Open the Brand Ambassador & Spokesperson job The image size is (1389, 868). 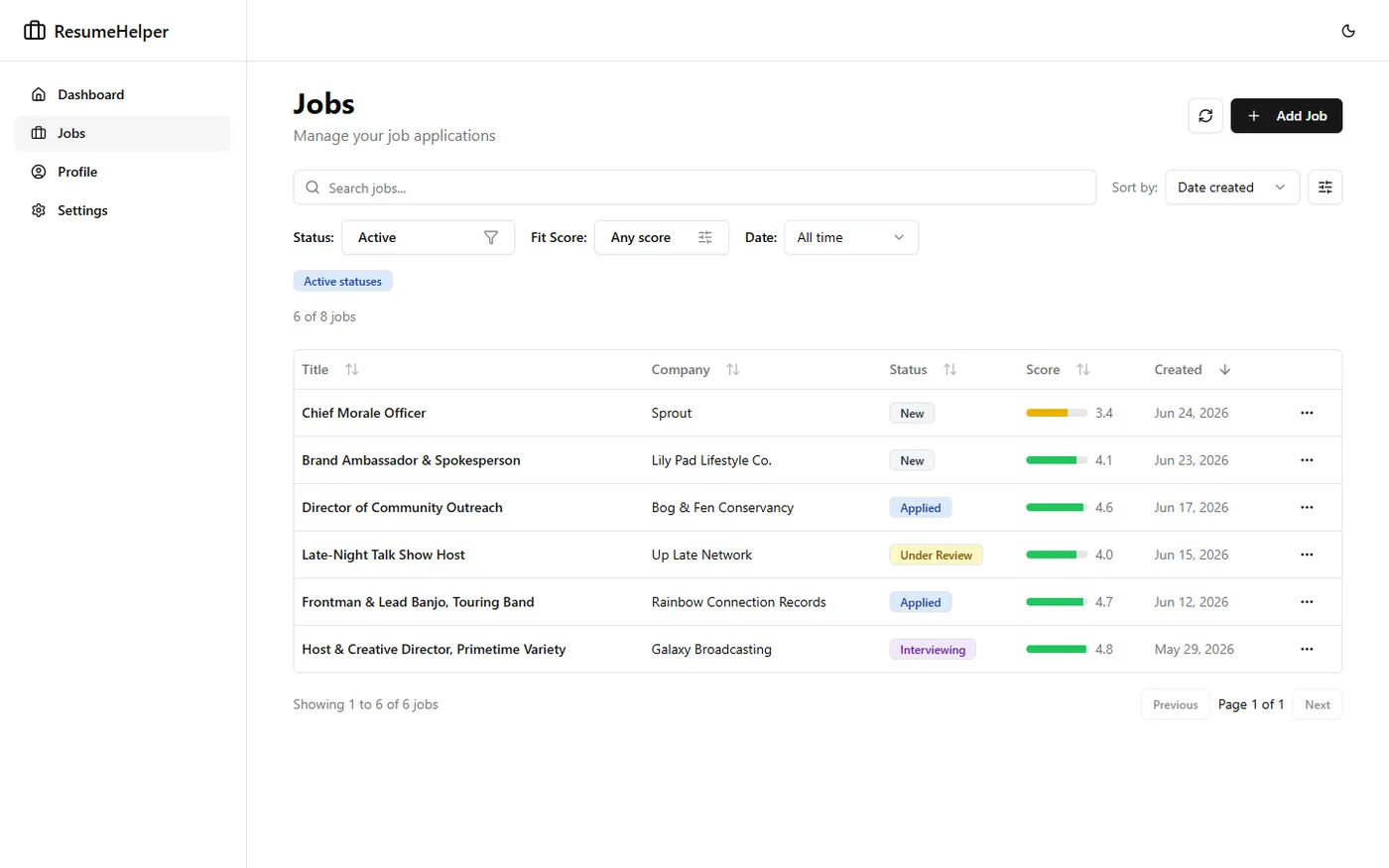[411, 460]
